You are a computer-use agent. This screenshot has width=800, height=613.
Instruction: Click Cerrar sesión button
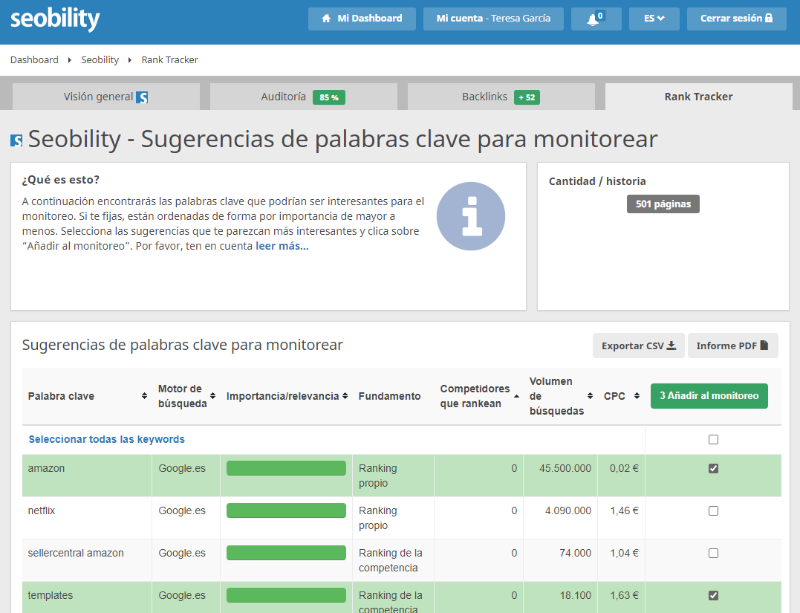tap(736, 19)
